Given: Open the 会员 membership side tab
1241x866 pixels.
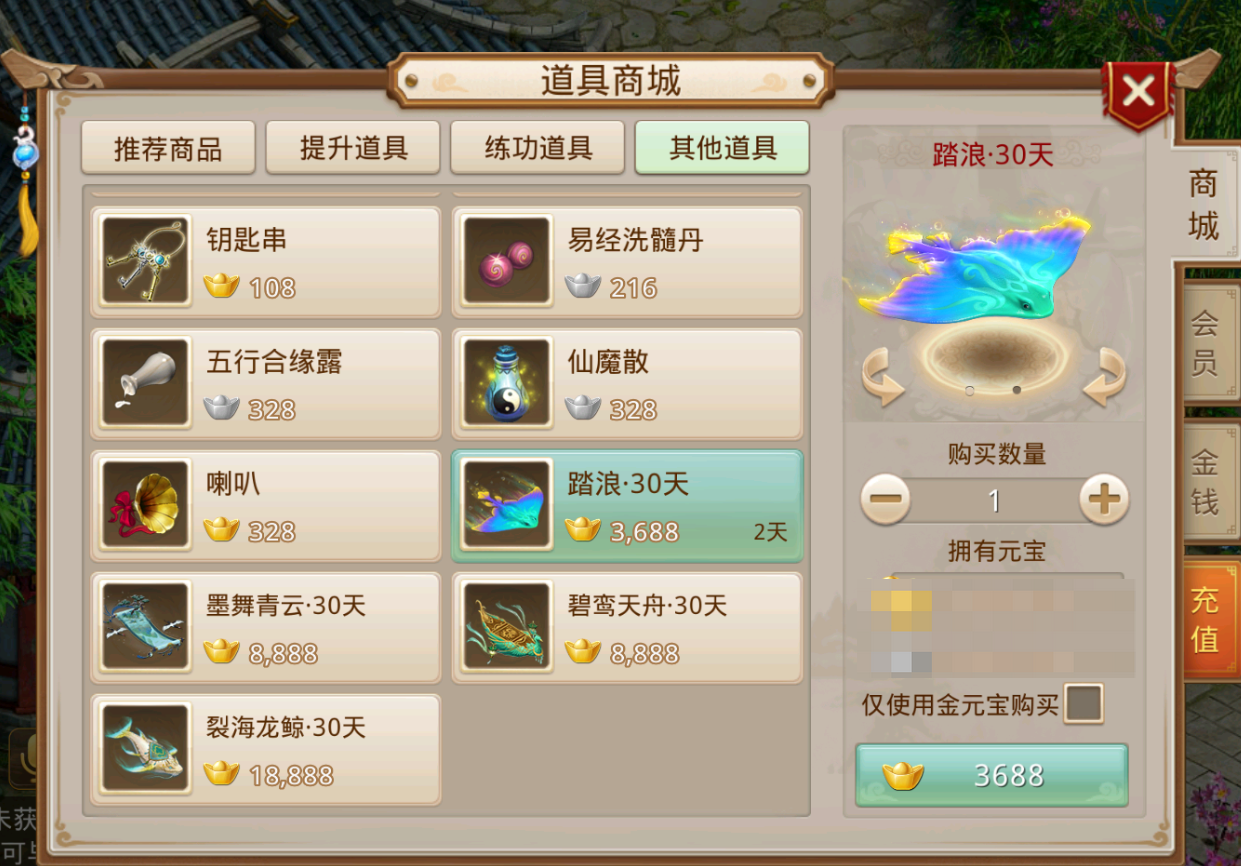Looking at the screenshot, I should (x=1206, y=342).
